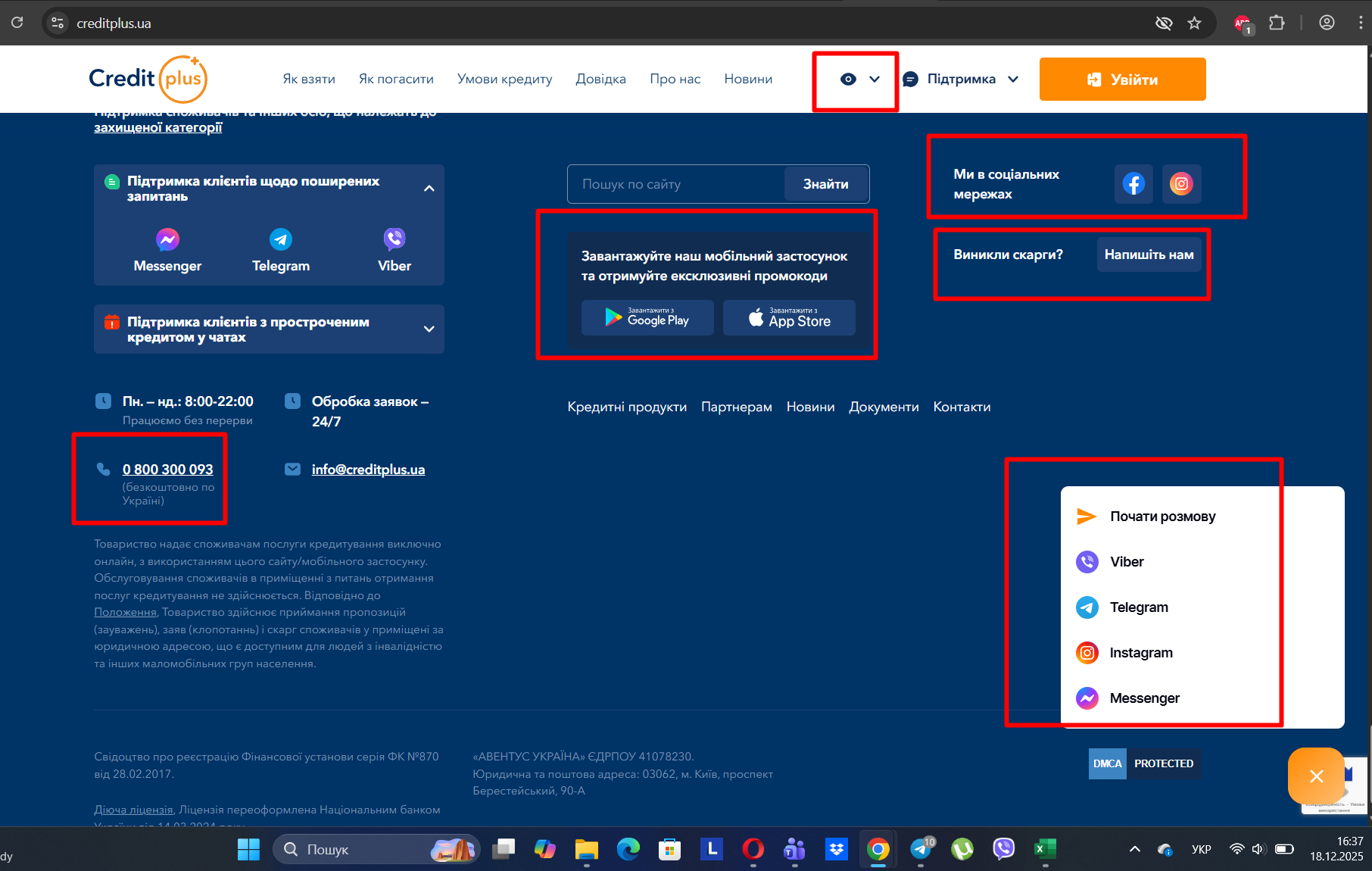This screenshot has height=871, width=1372.
Task: Open Новини in the top navigation
Action: point(748,79)
